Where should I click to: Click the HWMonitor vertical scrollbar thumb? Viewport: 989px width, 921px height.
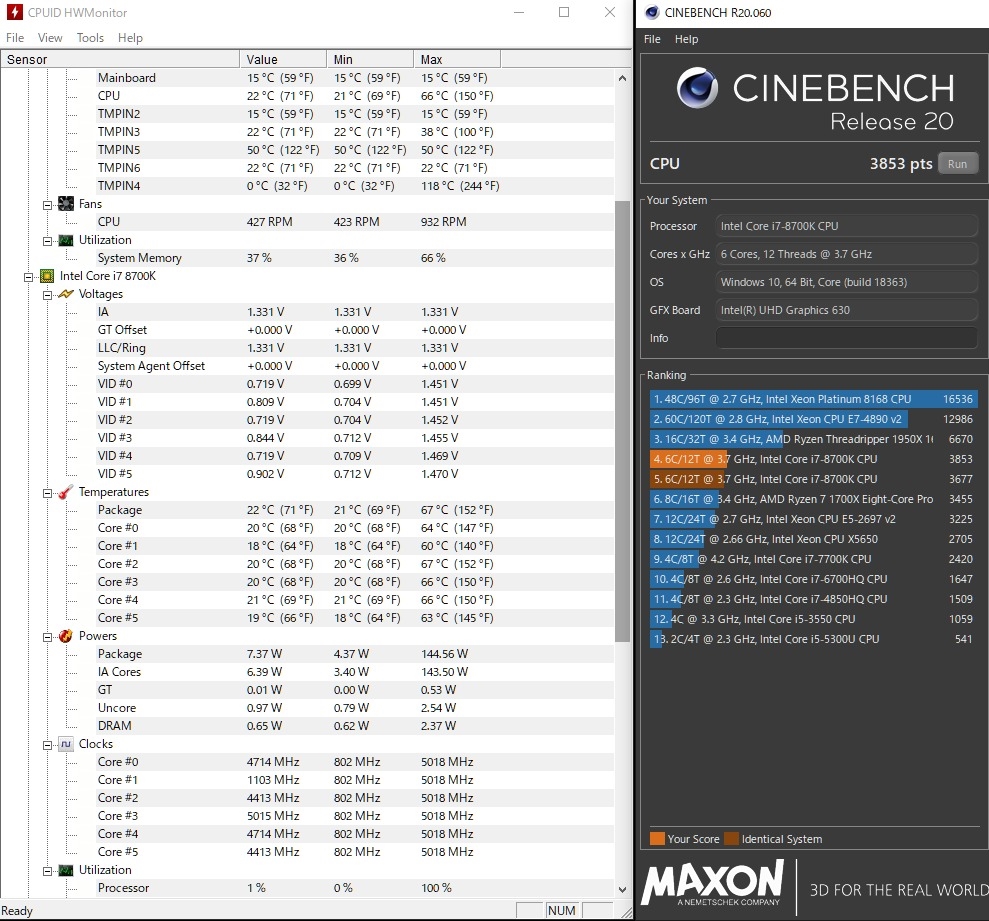point(622,421)
